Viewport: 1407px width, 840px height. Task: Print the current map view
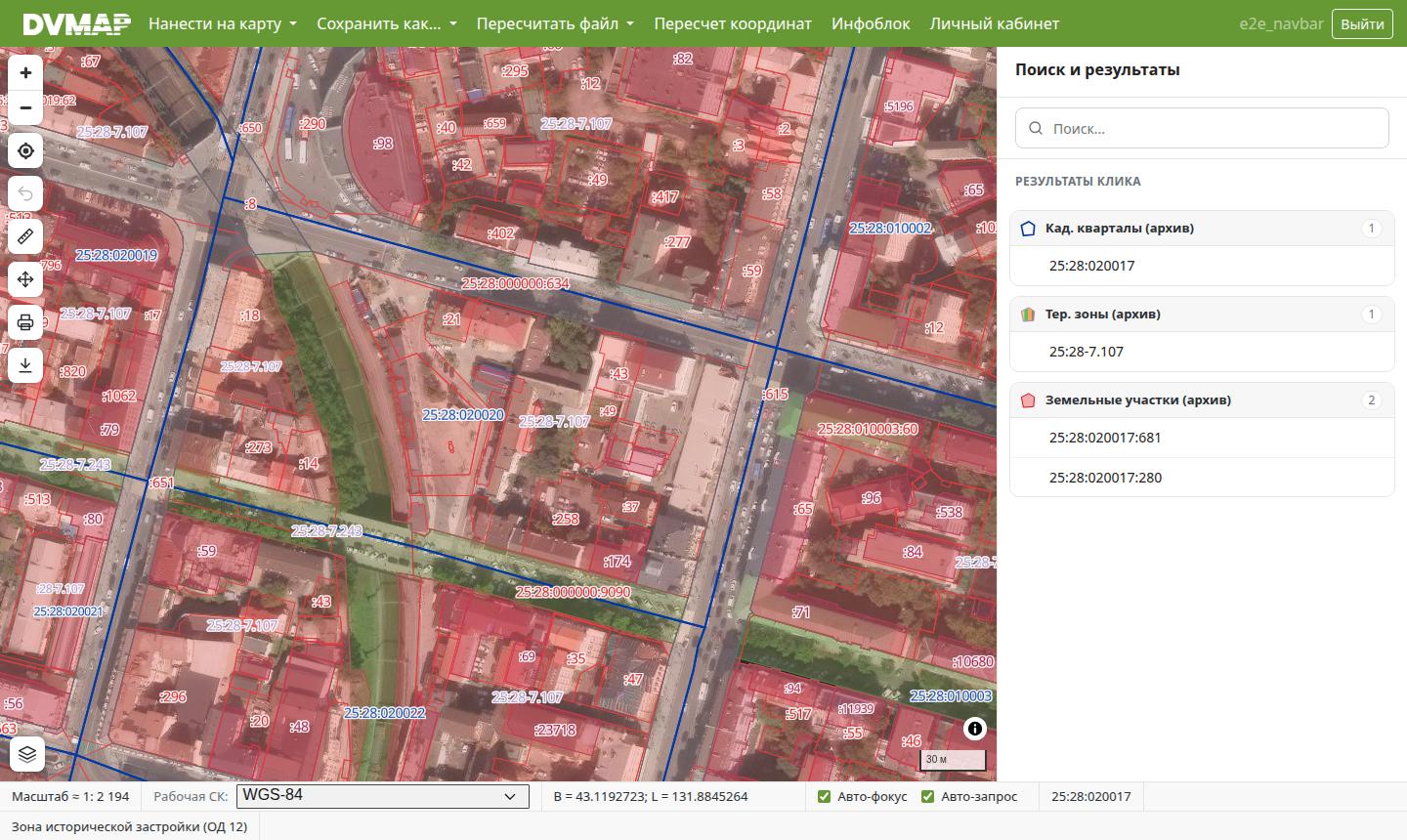point(25,322)
